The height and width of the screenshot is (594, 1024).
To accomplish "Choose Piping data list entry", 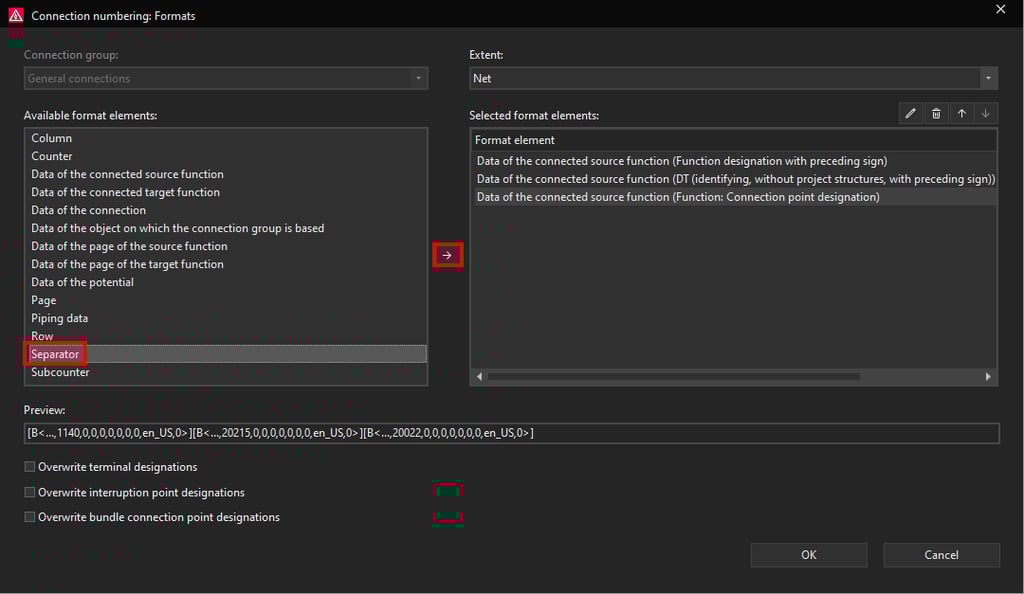I will click(x=60, y=318).
